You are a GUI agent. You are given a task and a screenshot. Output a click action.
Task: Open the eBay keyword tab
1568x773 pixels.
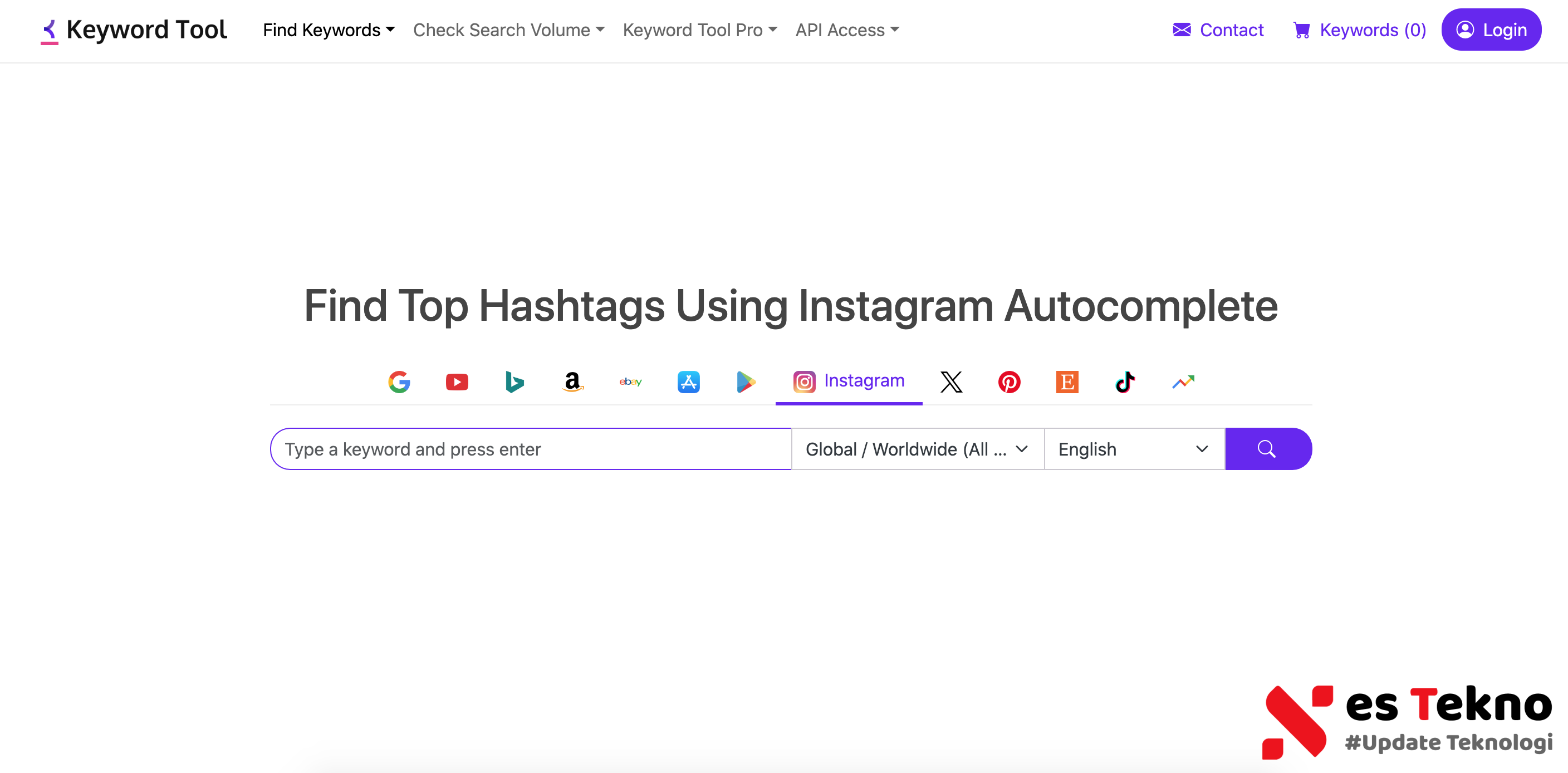point(630,381)
